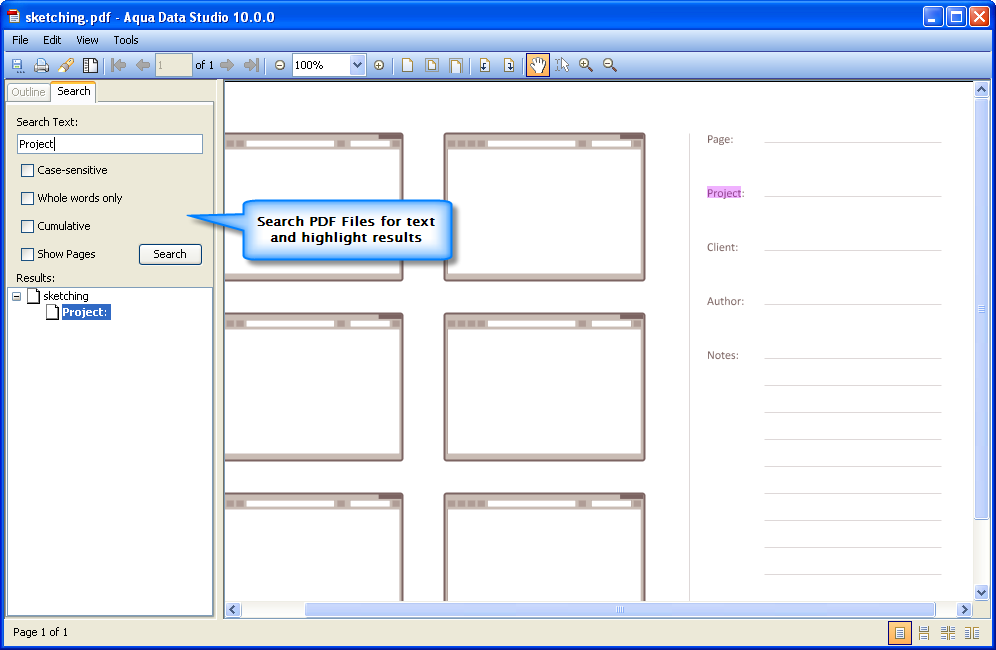This screenshot has width=996, height=650.
Task: Switch to the Outline tab
Action: (29, 92)
